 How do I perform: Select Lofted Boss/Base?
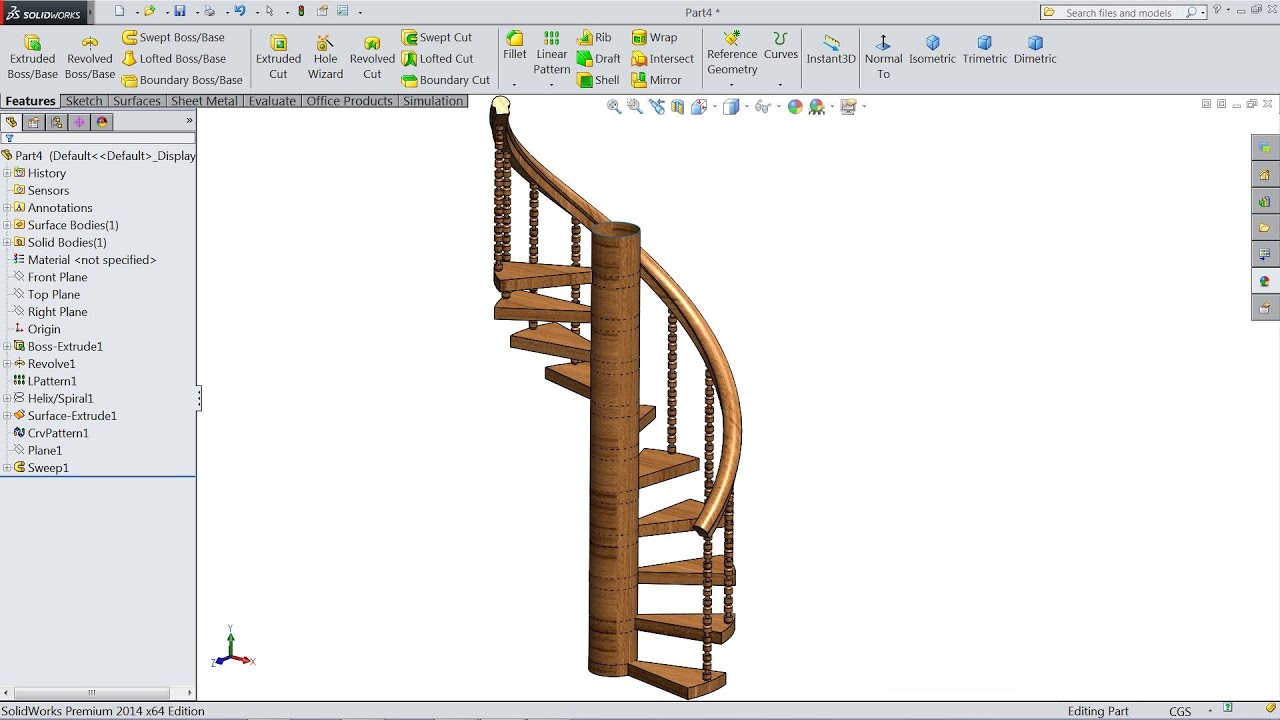[173, 59]
